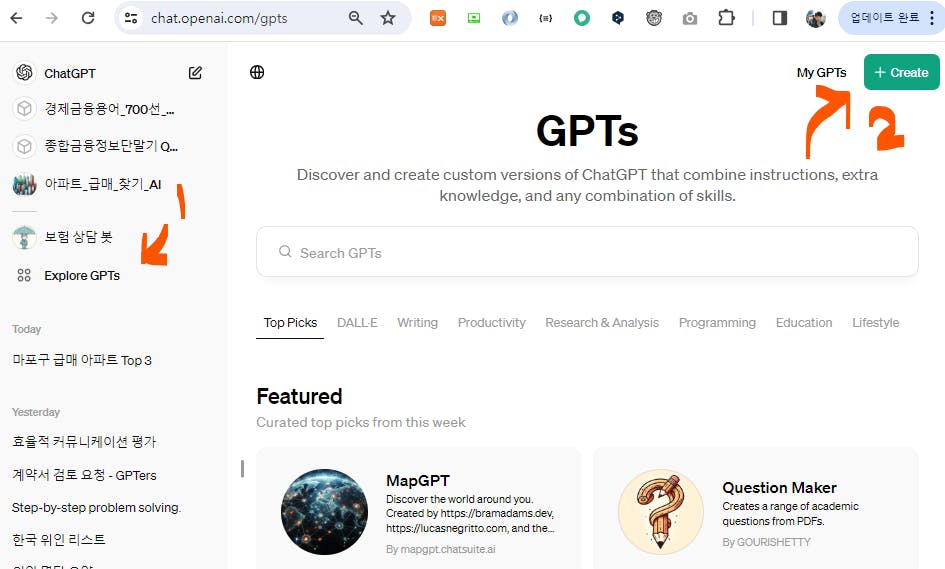The image size is (945, 569).
Task: Click the green round extension icon
Action: click(582, 18)
